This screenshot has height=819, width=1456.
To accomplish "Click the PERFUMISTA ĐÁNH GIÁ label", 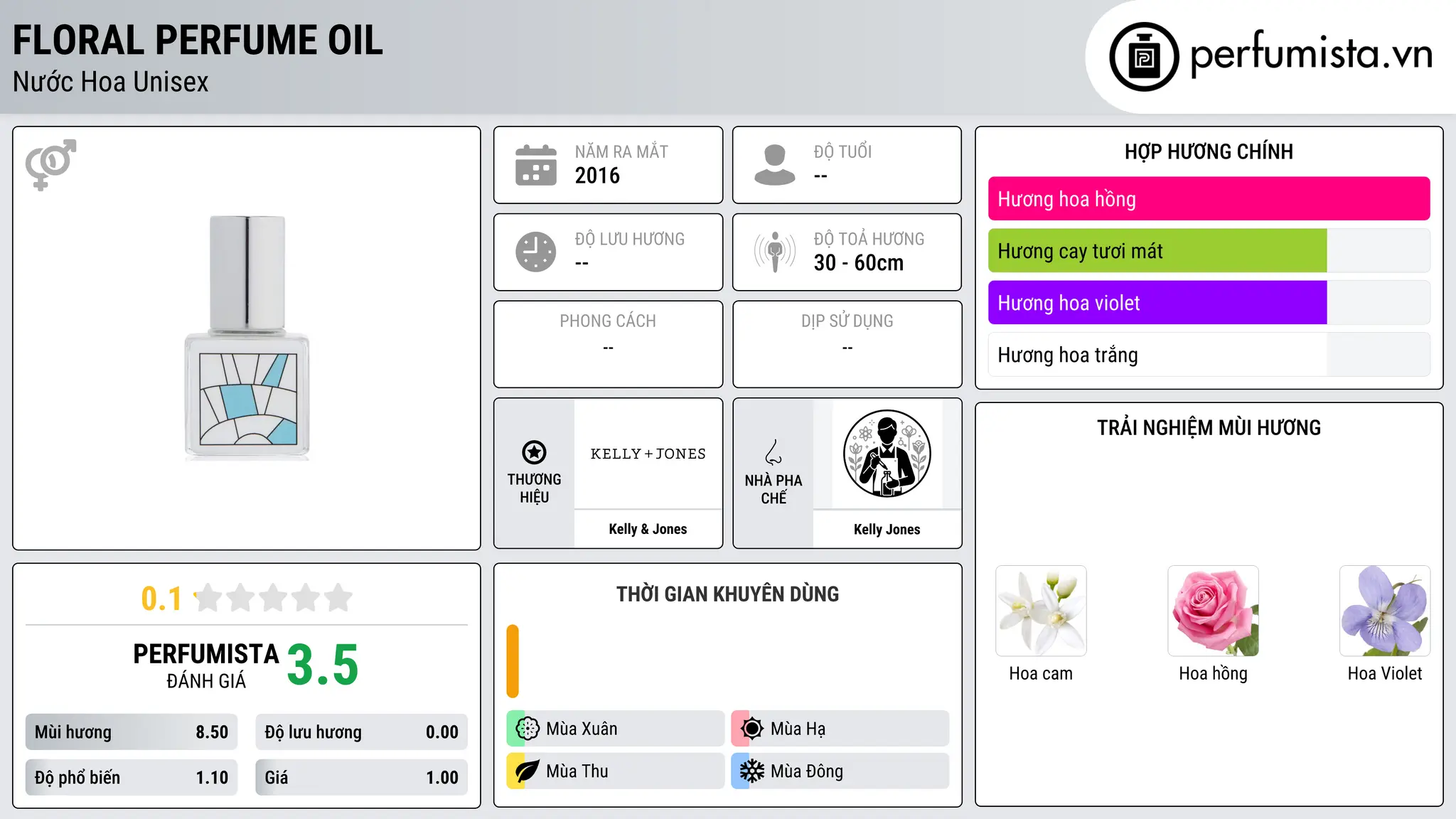I will pyautogui.click(x=206, y=665).
